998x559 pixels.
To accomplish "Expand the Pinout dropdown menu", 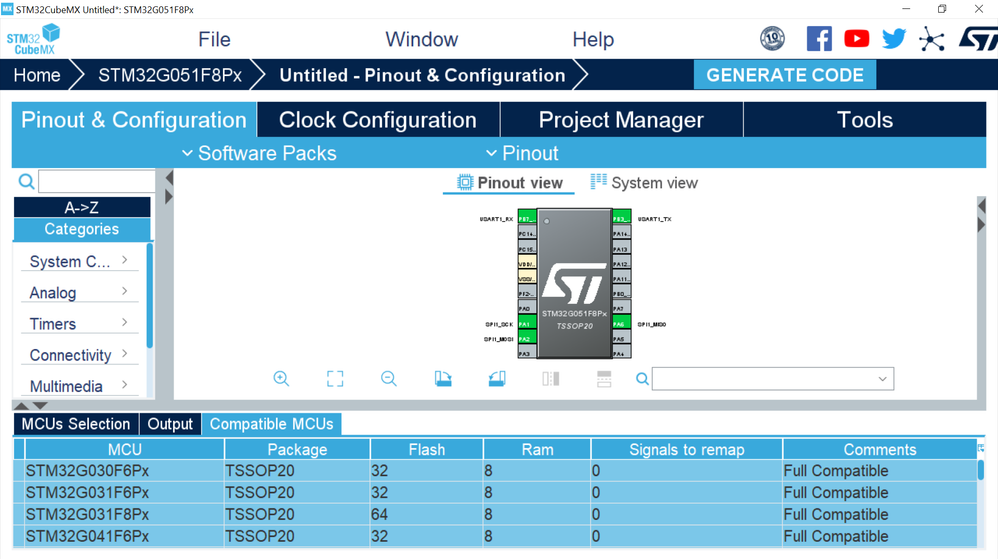I will (x=522, y=153).
